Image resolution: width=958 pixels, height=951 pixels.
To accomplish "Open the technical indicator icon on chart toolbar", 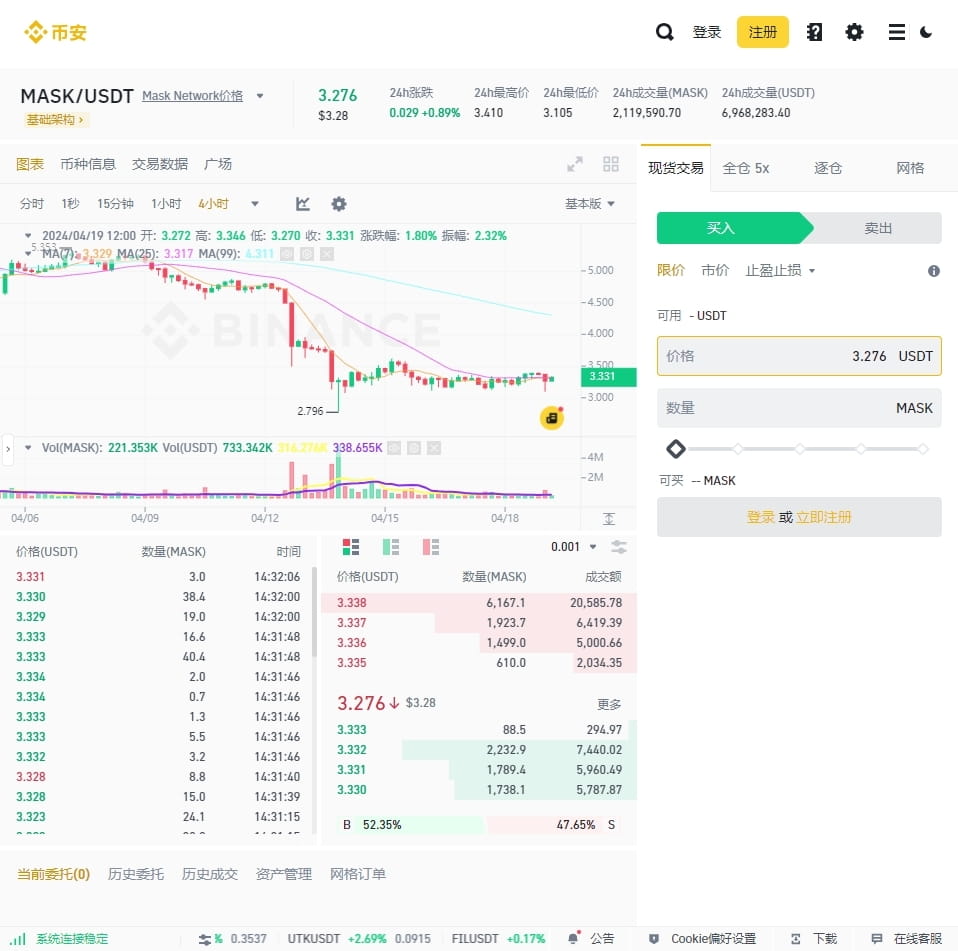I will pyautogui.click(x=302, y=203).
